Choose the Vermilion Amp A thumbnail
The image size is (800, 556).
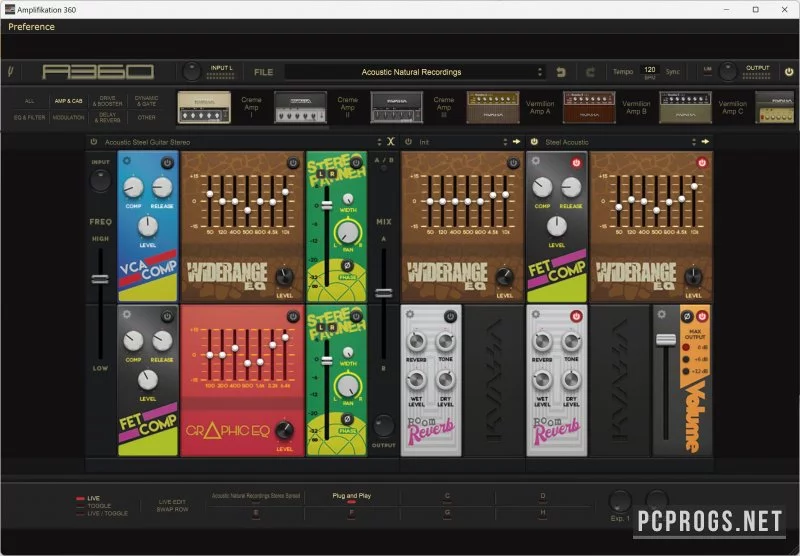tap(493, 108)
